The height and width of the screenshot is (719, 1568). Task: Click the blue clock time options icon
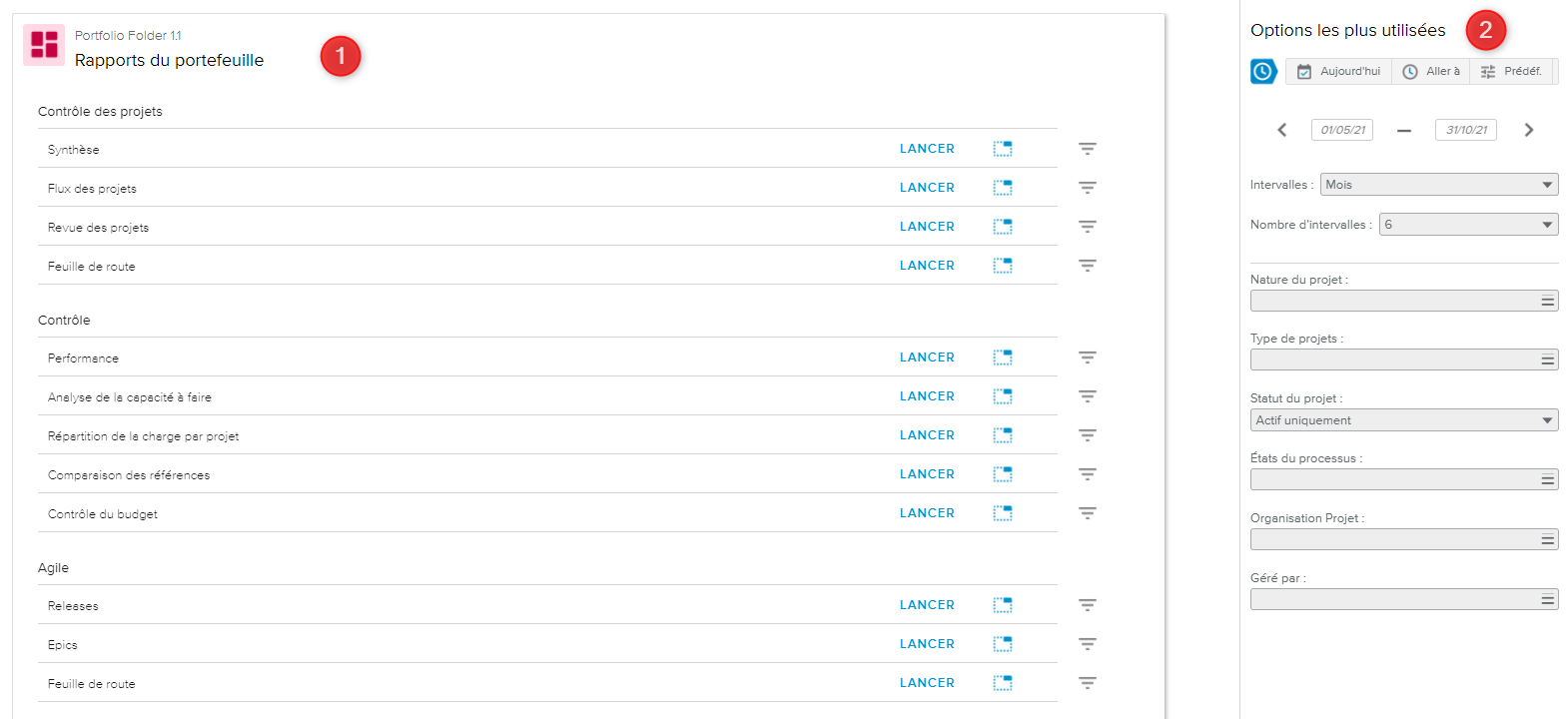pos(1263,72)
